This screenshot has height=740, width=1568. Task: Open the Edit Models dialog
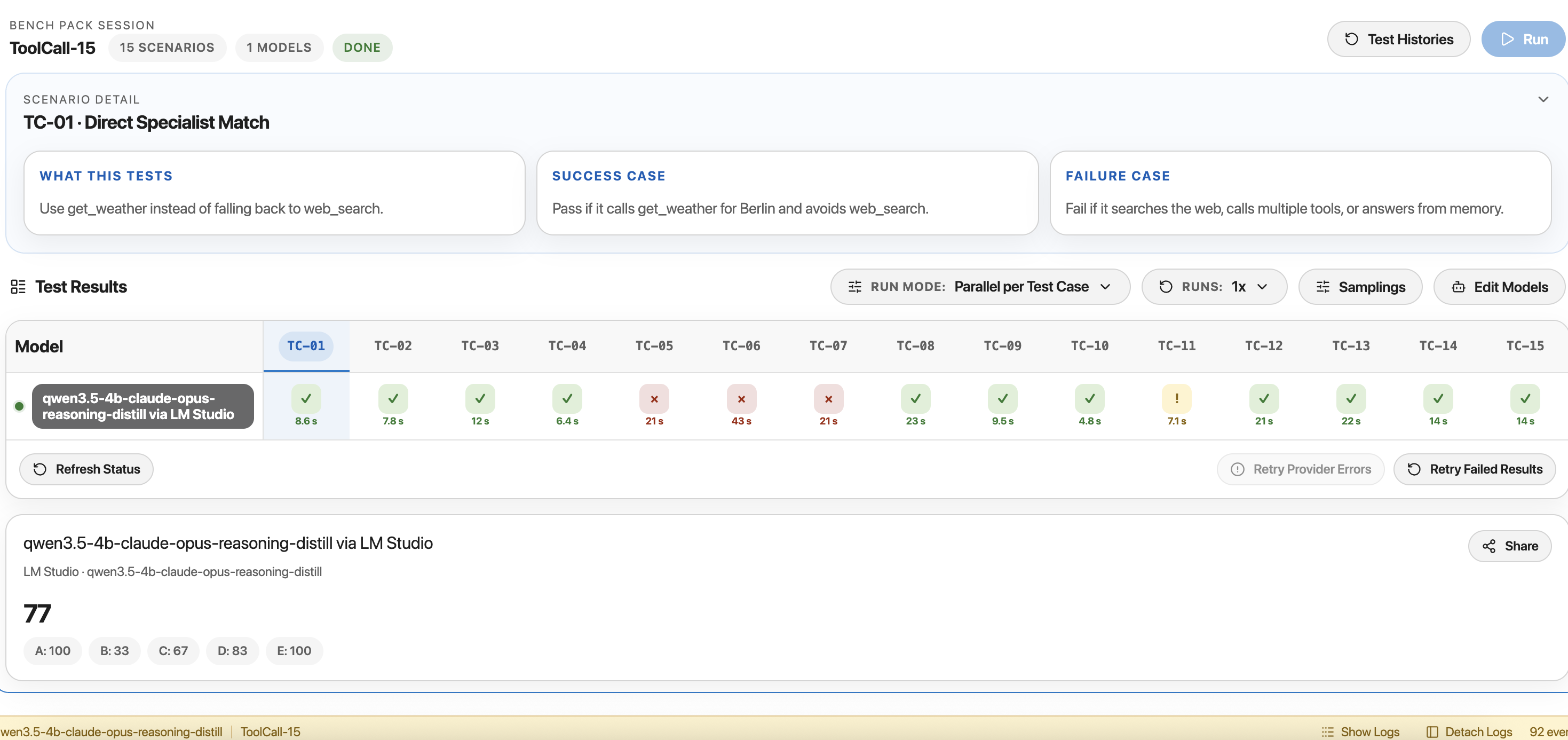pos(1500,287)
